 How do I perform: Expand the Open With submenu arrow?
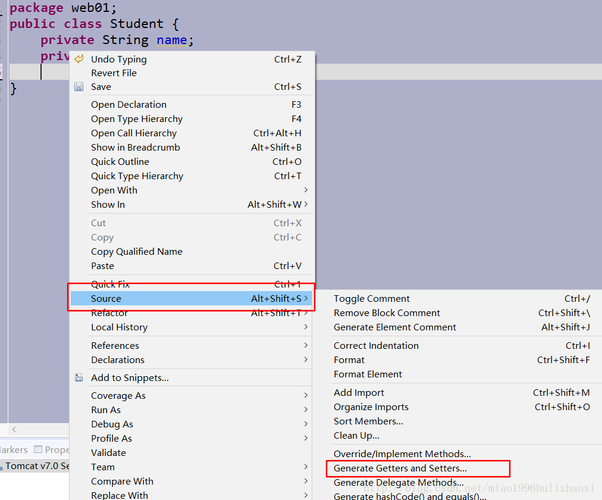pos(306,190)
